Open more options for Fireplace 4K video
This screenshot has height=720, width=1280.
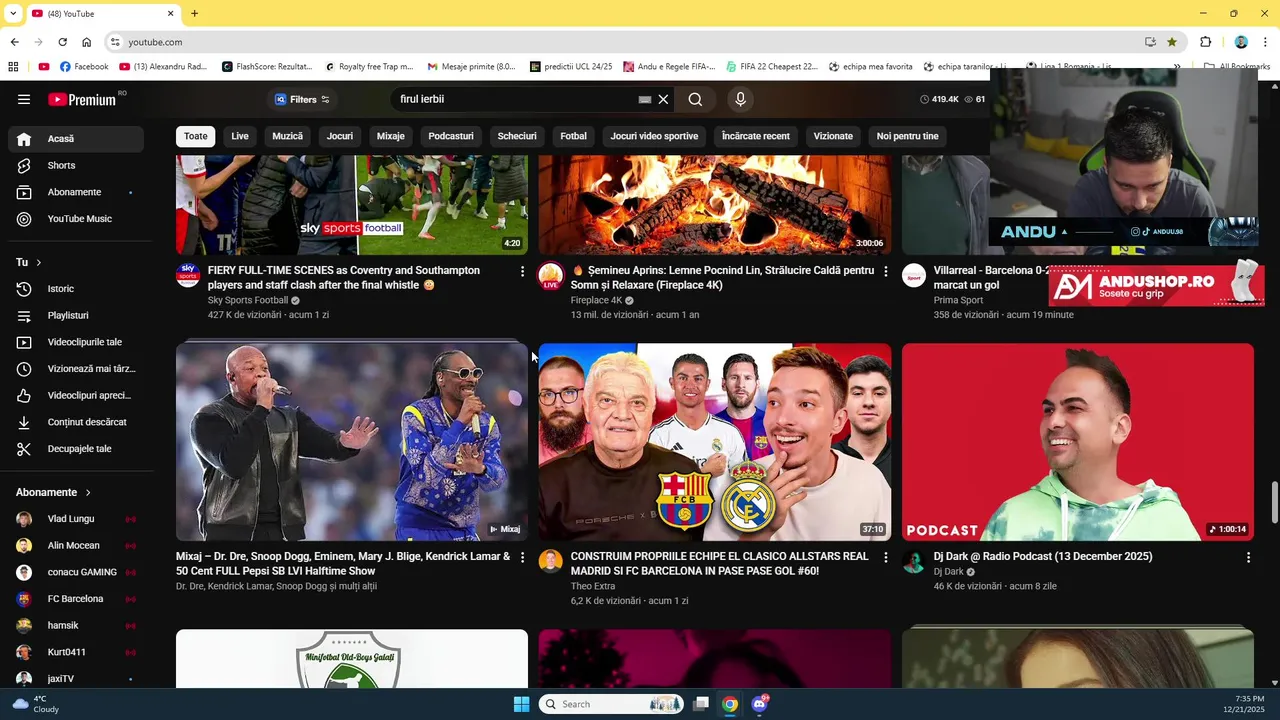tap(885, 271)
